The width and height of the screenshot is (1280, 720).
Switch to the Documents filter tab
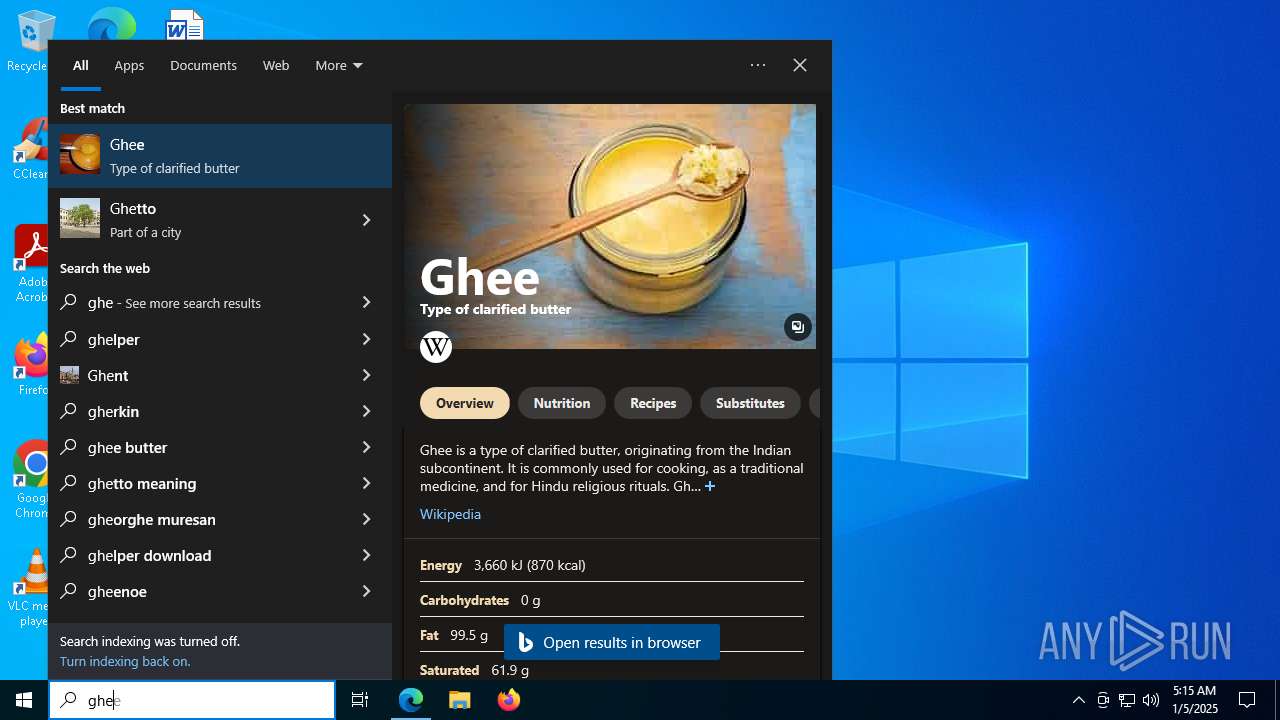(x=203, y=65)
